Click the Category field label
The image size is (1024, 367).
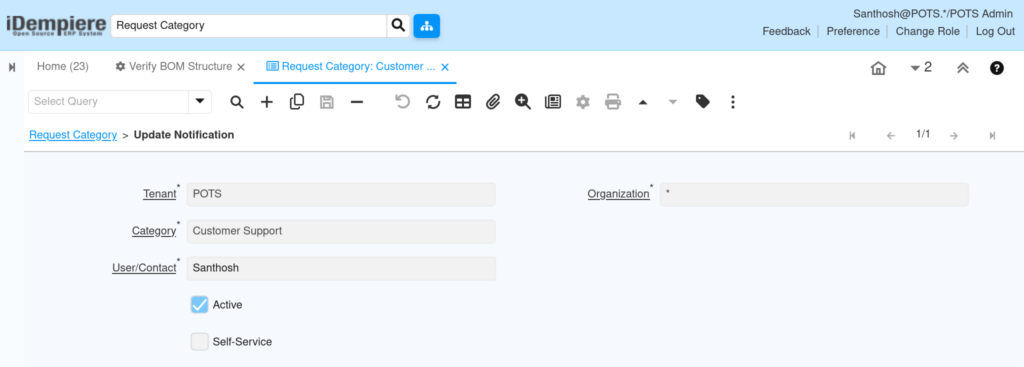tap(153, 231)
